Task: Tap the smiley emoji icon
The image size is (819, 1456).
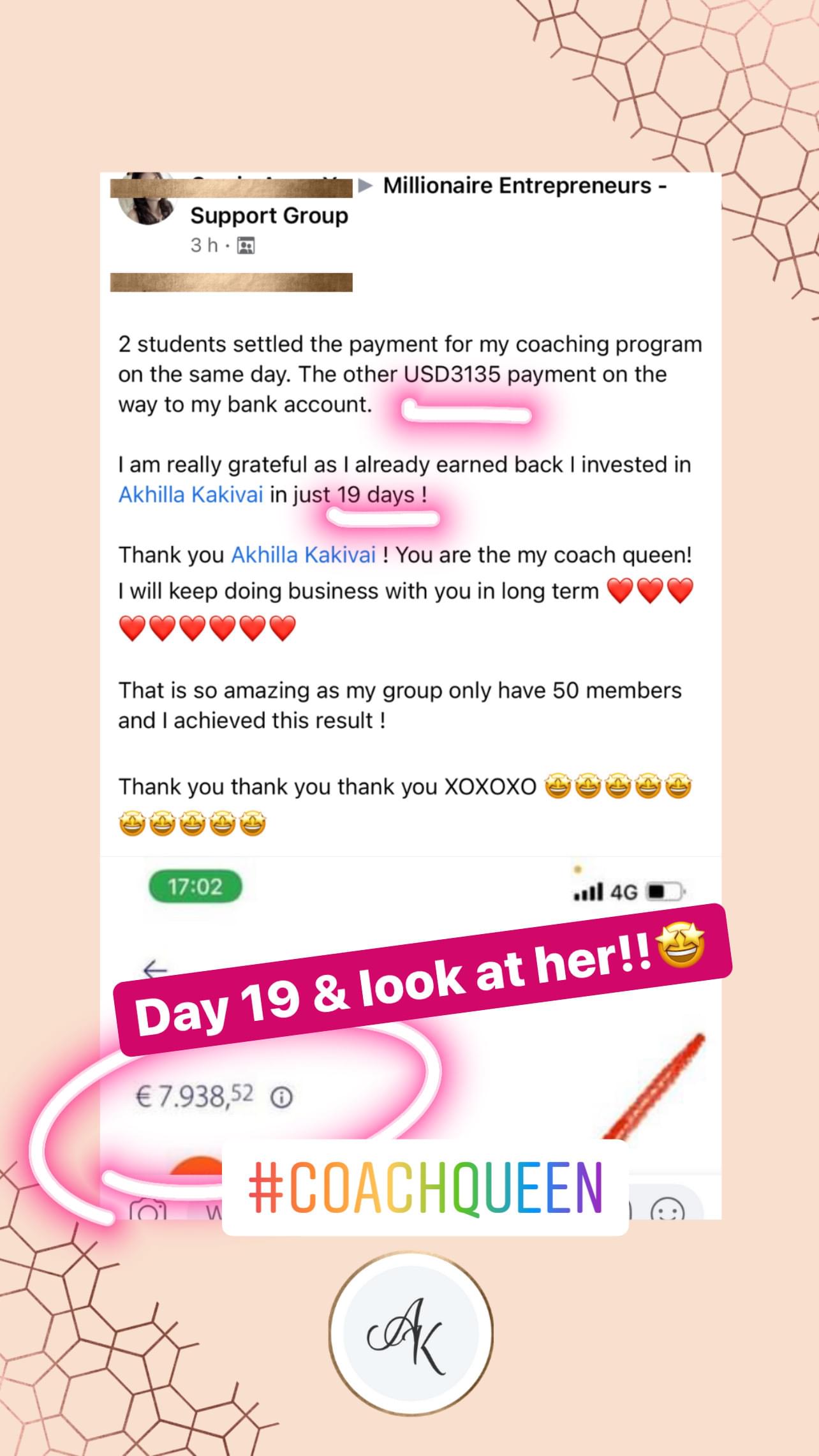Action: point(667,1210)
